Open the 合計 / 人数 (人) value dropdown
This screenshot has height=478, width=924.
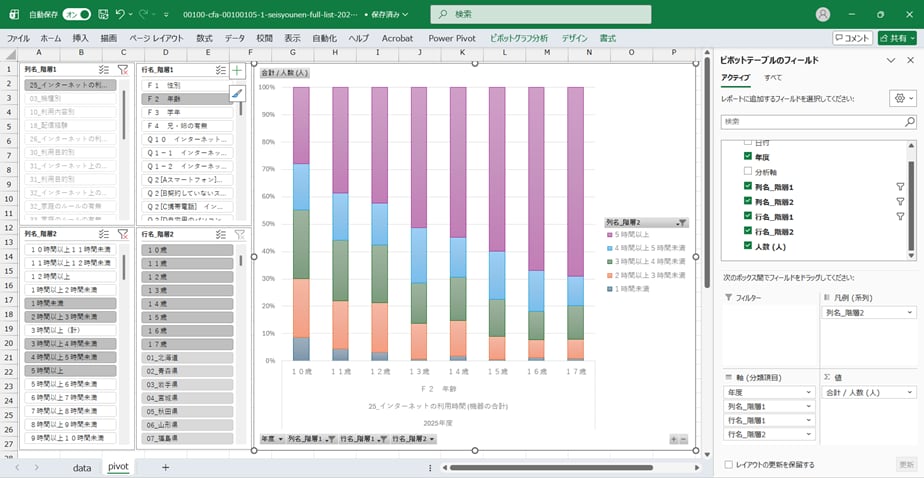(909, 392)
